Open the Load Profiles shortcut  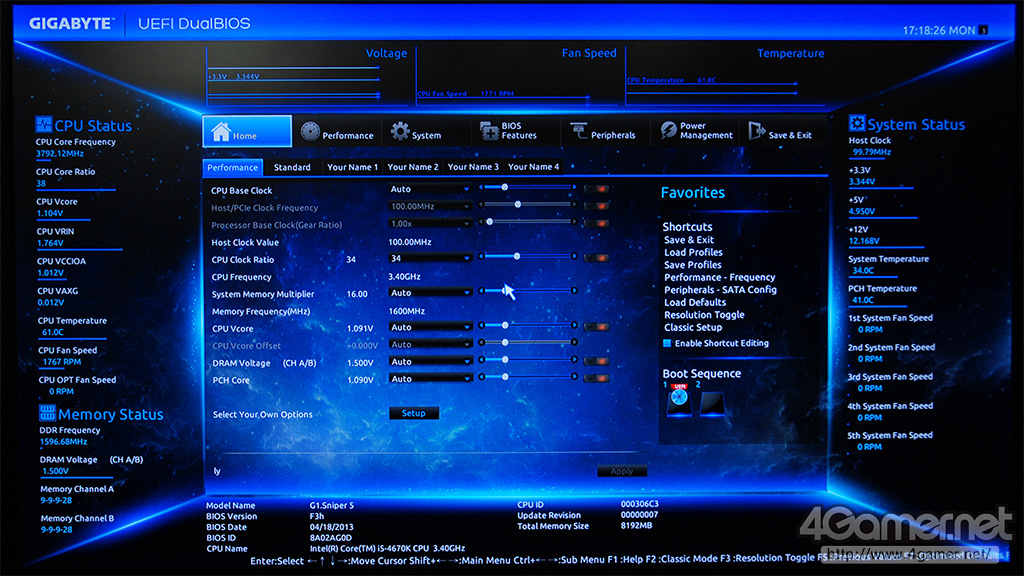point(693,252)
